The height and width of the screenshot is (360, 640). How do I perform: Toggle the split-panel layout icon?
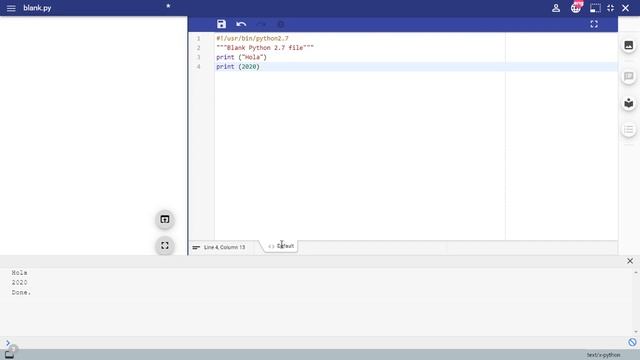(x=595, y=8)
